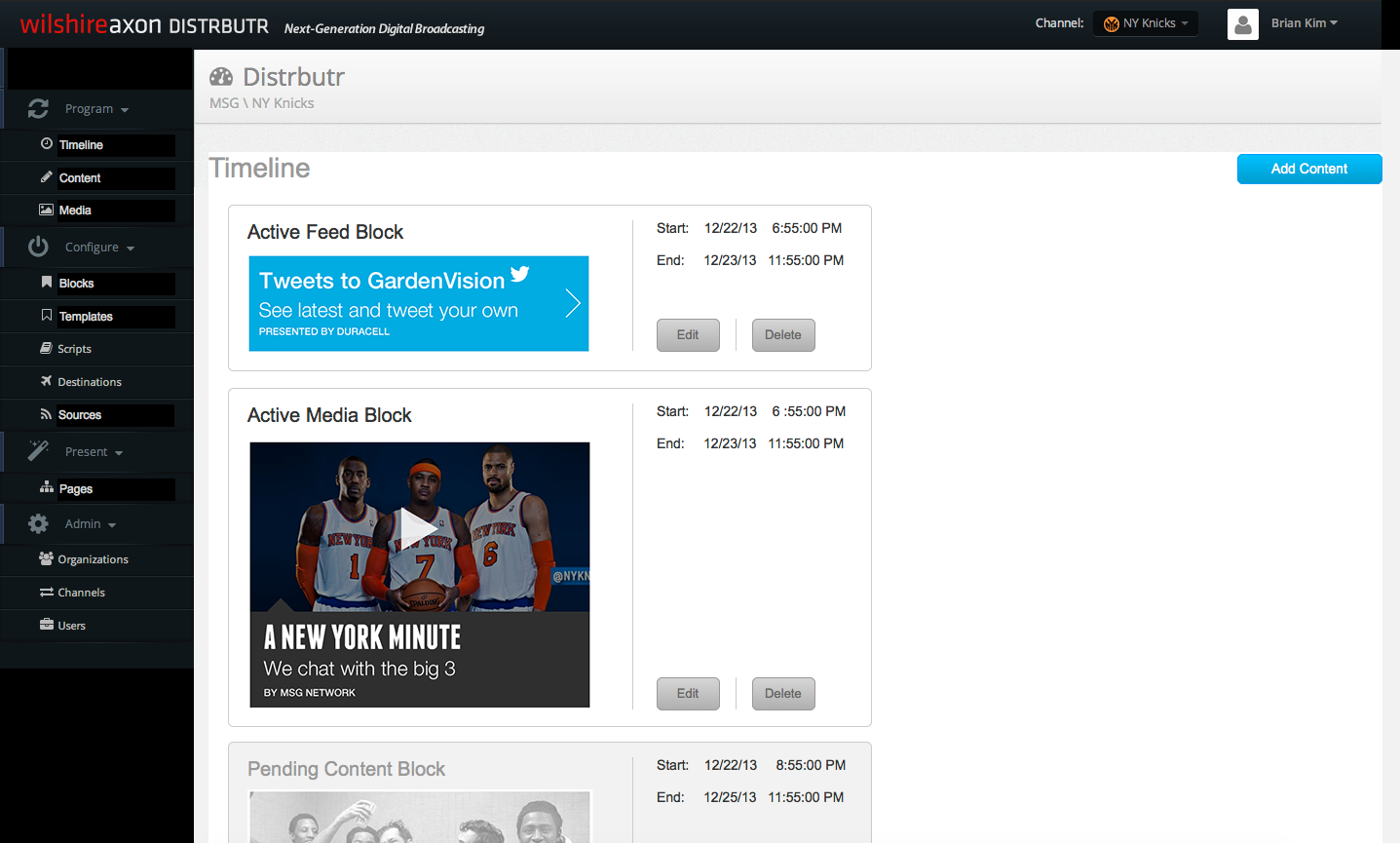Click the Pending block end date 12/25/13

coord(730,797)
